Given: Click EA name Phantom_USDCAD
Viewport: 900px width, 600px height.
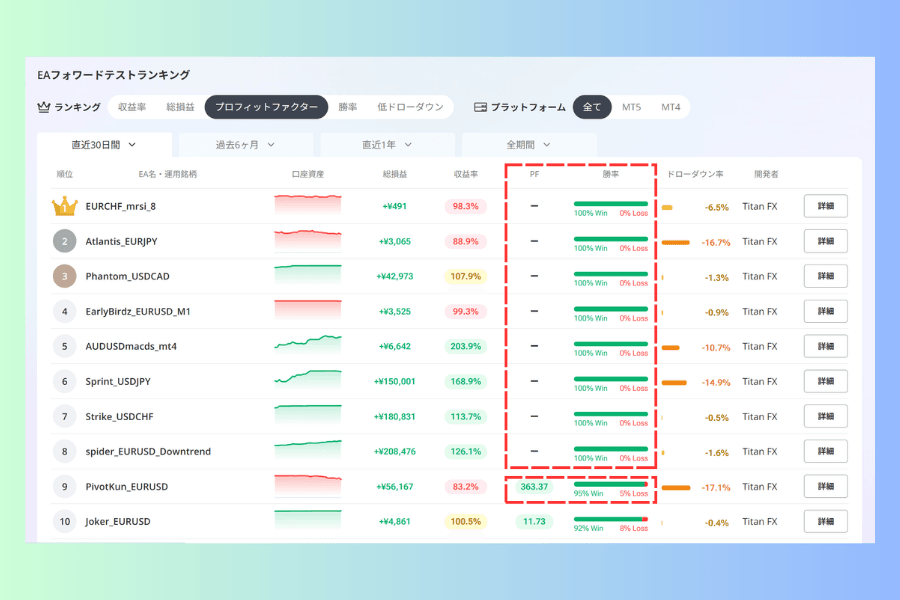Looking at the screenshot, I should pyautogui.click(x=127, y=276).
